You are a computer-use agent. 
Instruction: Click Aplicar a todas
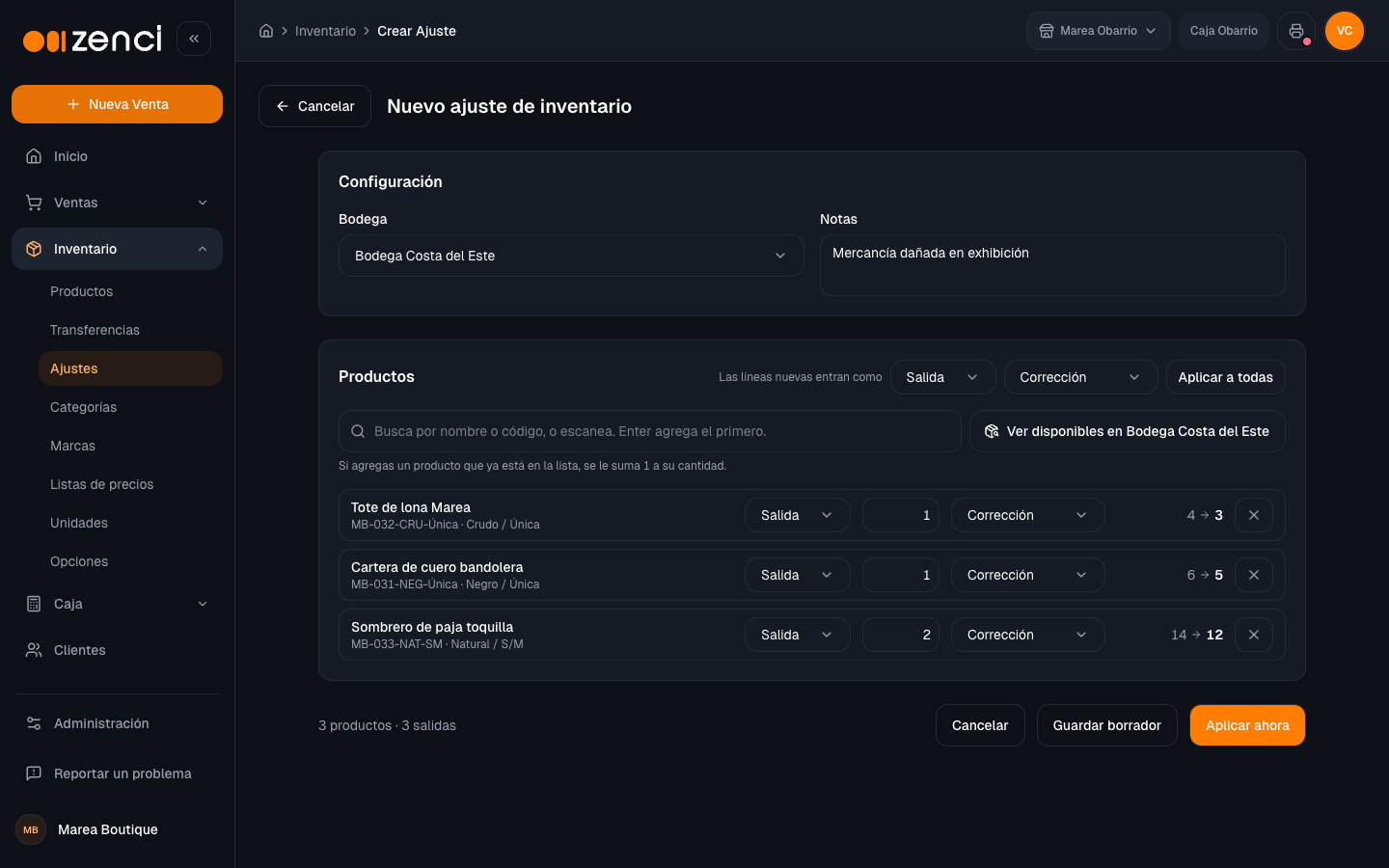click(1225, 377)
